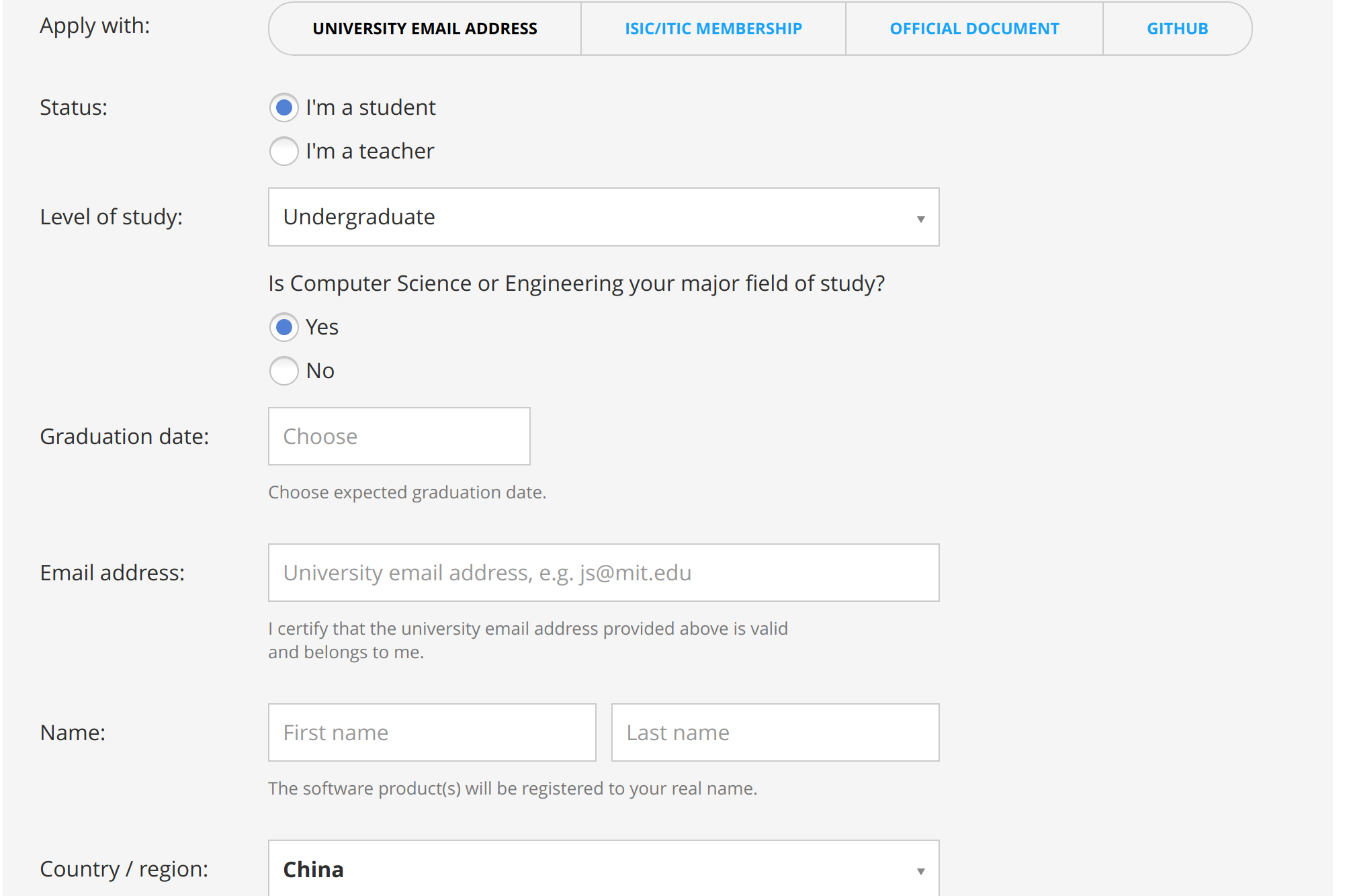
Task: Select the "I'm a student" radio button
Action: 284,107
